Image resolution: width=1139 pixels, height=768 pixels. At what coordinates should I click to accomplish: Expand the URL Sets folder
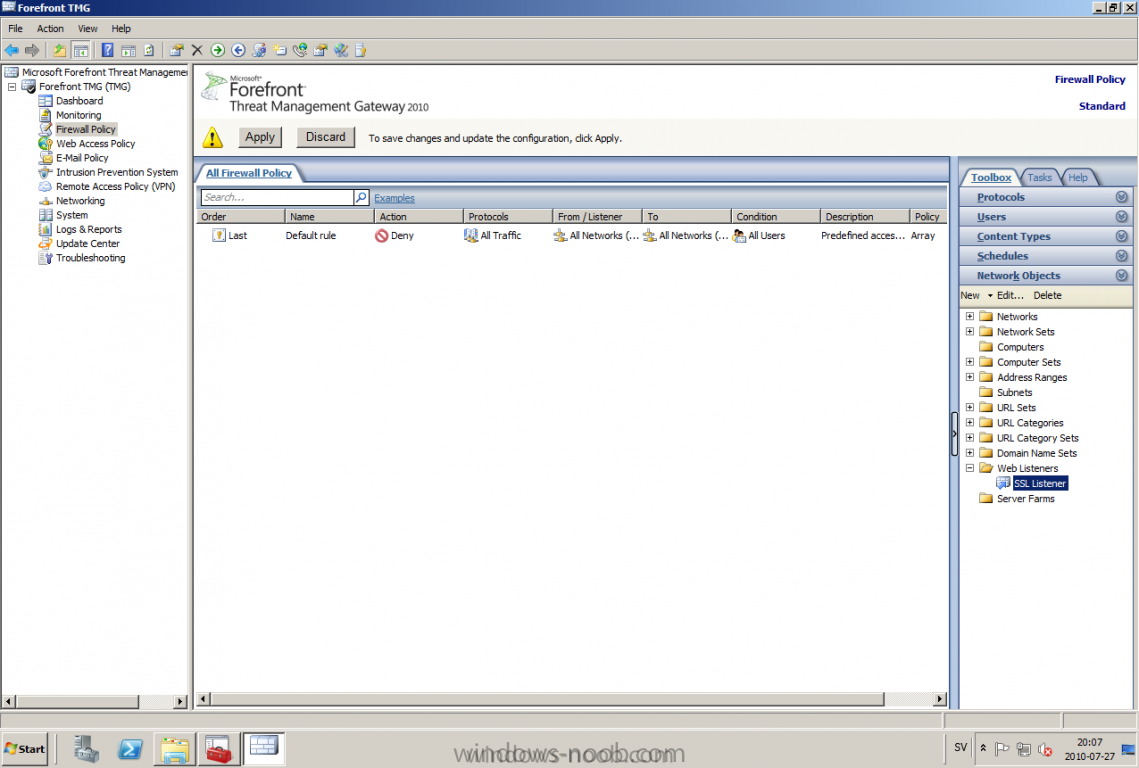click(x=970, y=408)
